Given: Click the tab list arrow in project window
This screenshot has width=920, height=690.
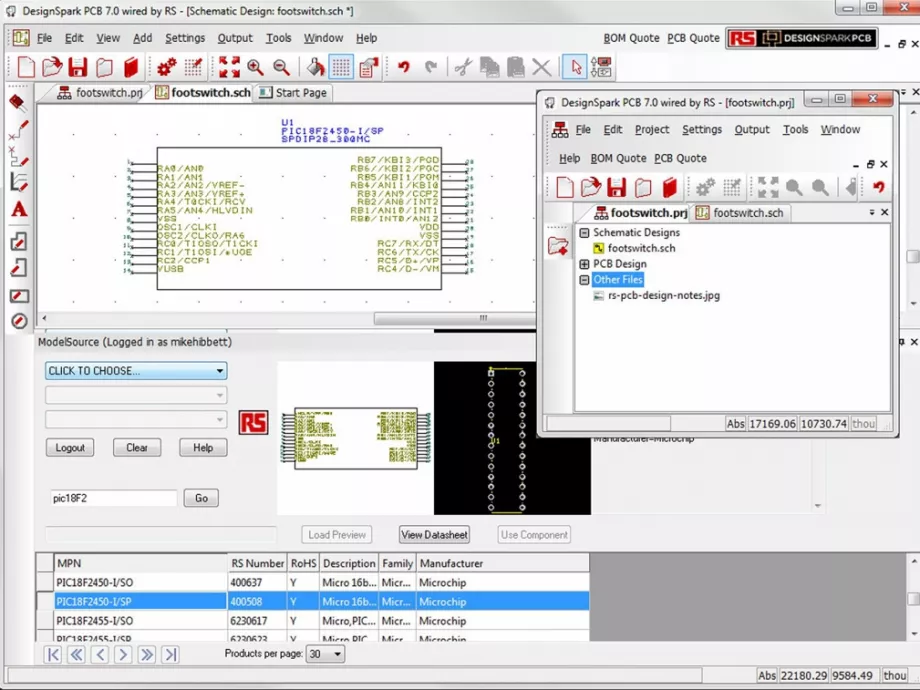Looking at the screenshot, I should pyautogui.click(x=872, y=212).
